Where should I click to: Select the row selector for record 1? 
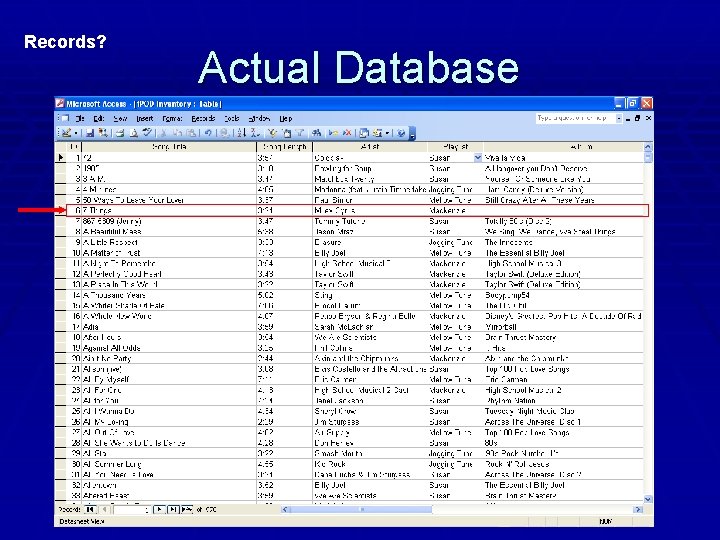click(61, 158)
